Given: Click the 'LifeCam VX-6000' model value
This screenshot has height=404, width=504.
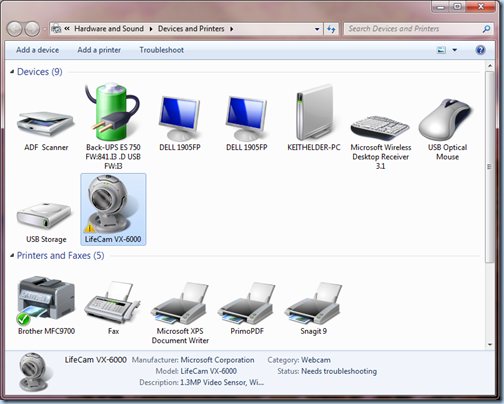Looking at the screenshot, I should pyautogui.click(x=209, y=371).
